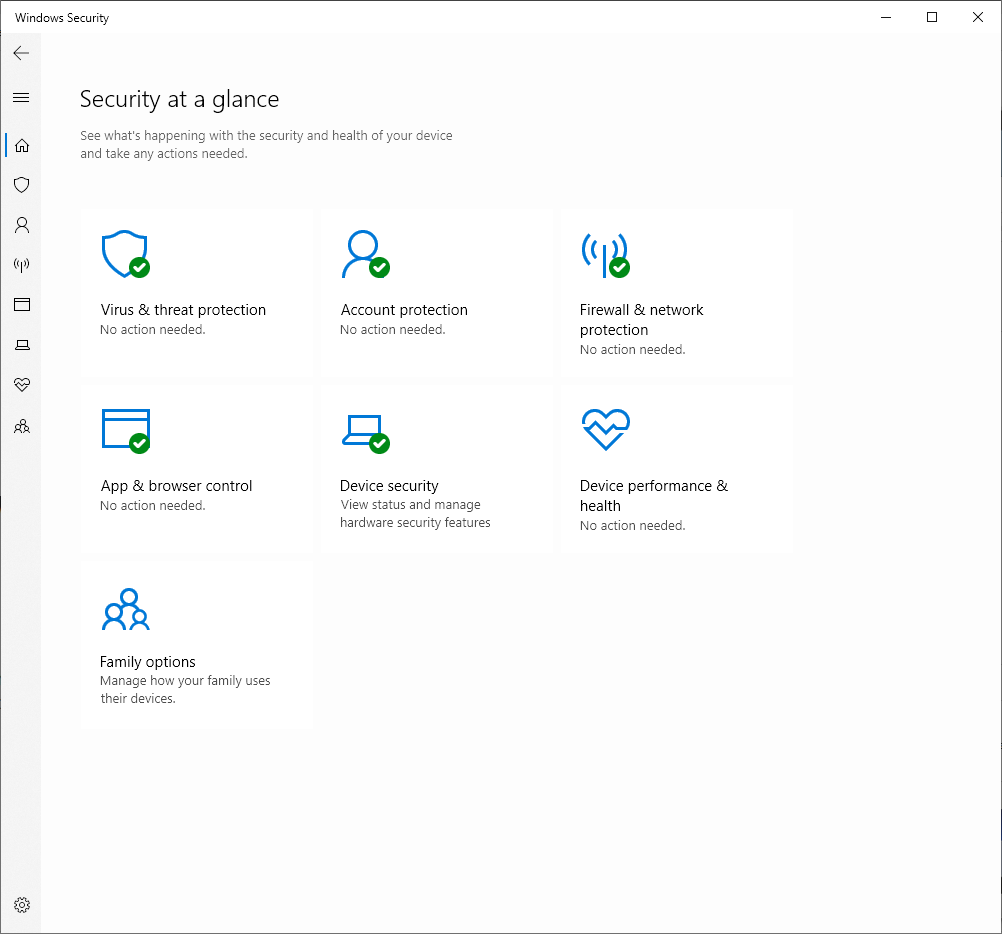Click 'No action needed.' under Firewall & network protection
The width and height of the screenshot is (1002, 934).
[x=633, y=349]
